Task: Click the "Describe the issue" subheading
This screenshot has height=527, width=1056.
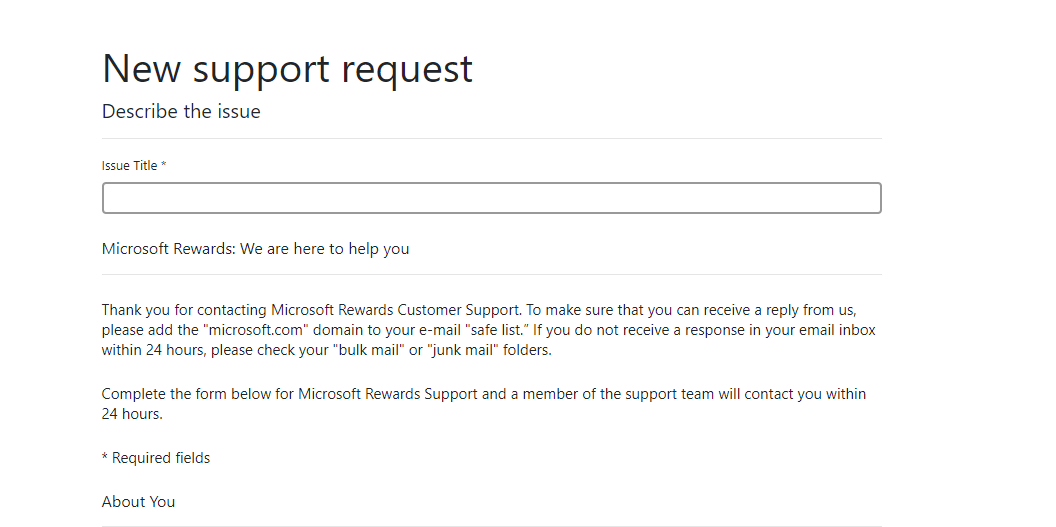Action: point(181,112)
